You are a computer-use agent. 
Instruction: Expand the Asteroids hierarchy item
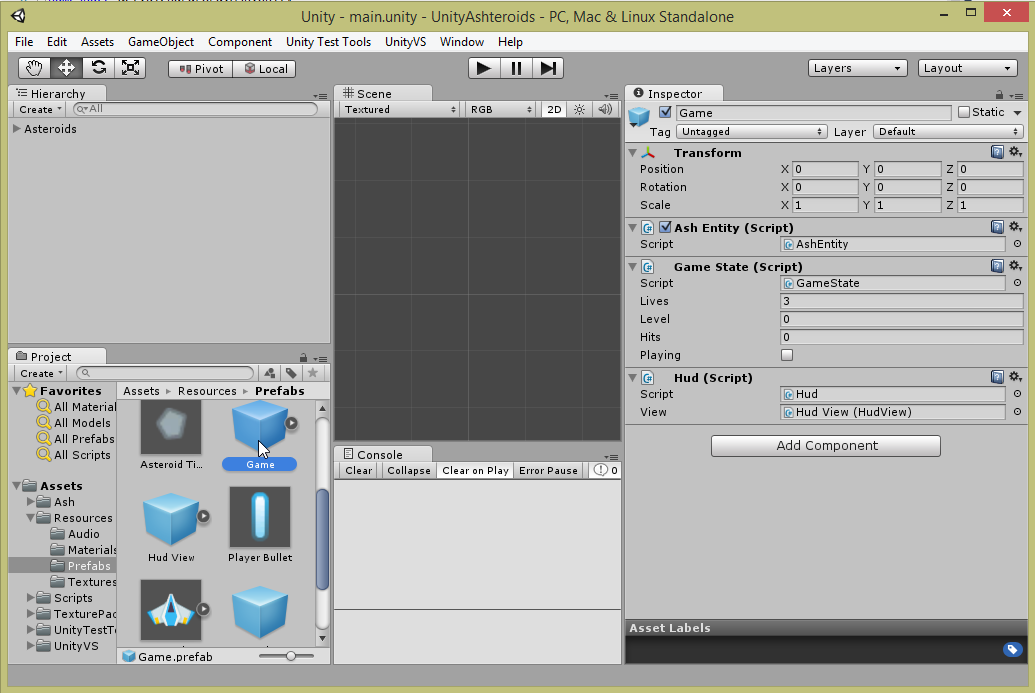pos(17,129)
